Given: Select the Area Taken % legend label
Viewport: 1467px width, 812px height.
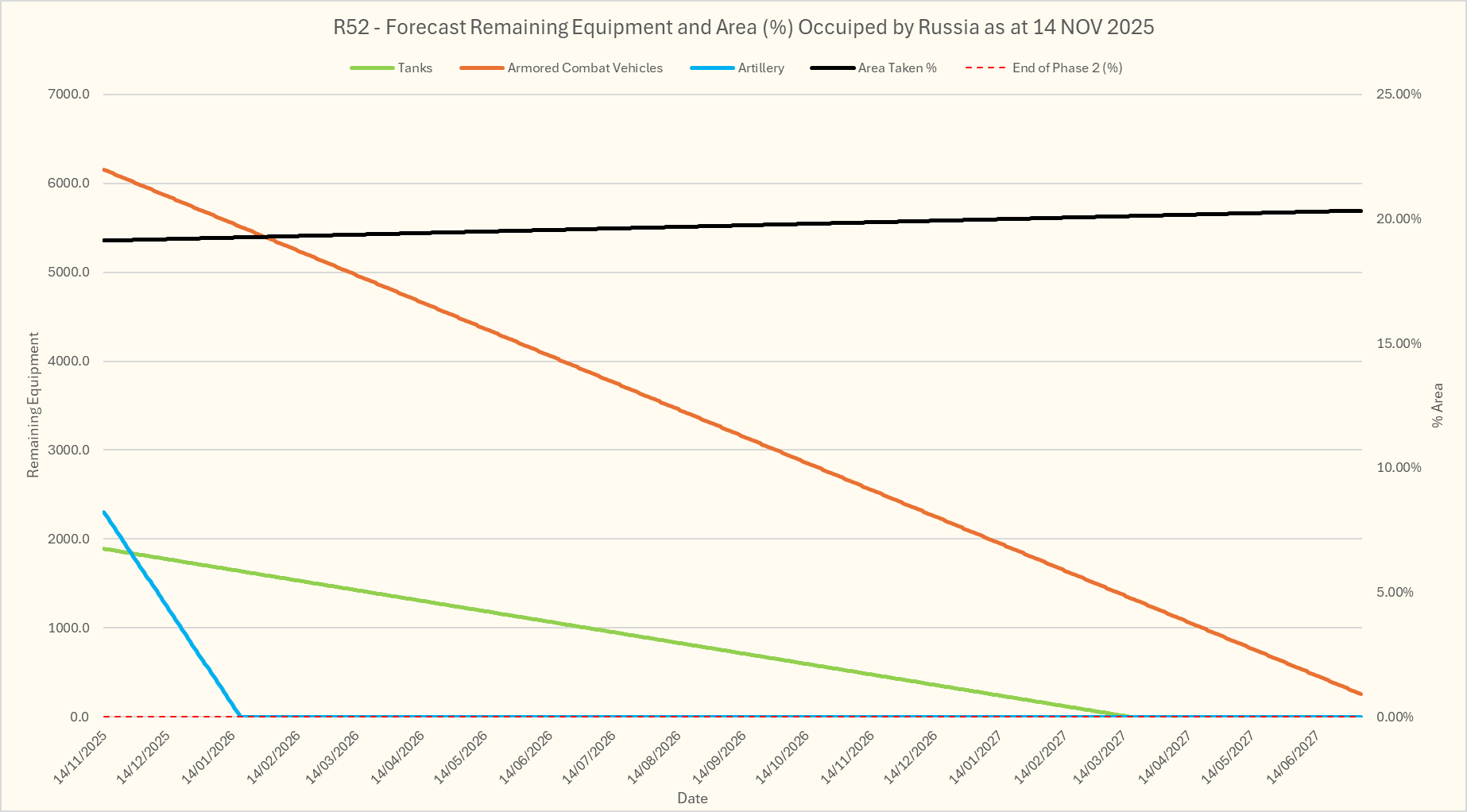Looking at the screenshot, I should pos(897,68).
